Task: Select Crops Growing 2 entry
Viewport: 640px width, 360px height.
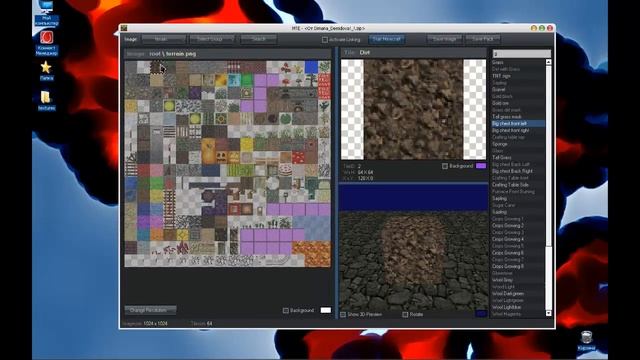Action: (x=518, y=225)
